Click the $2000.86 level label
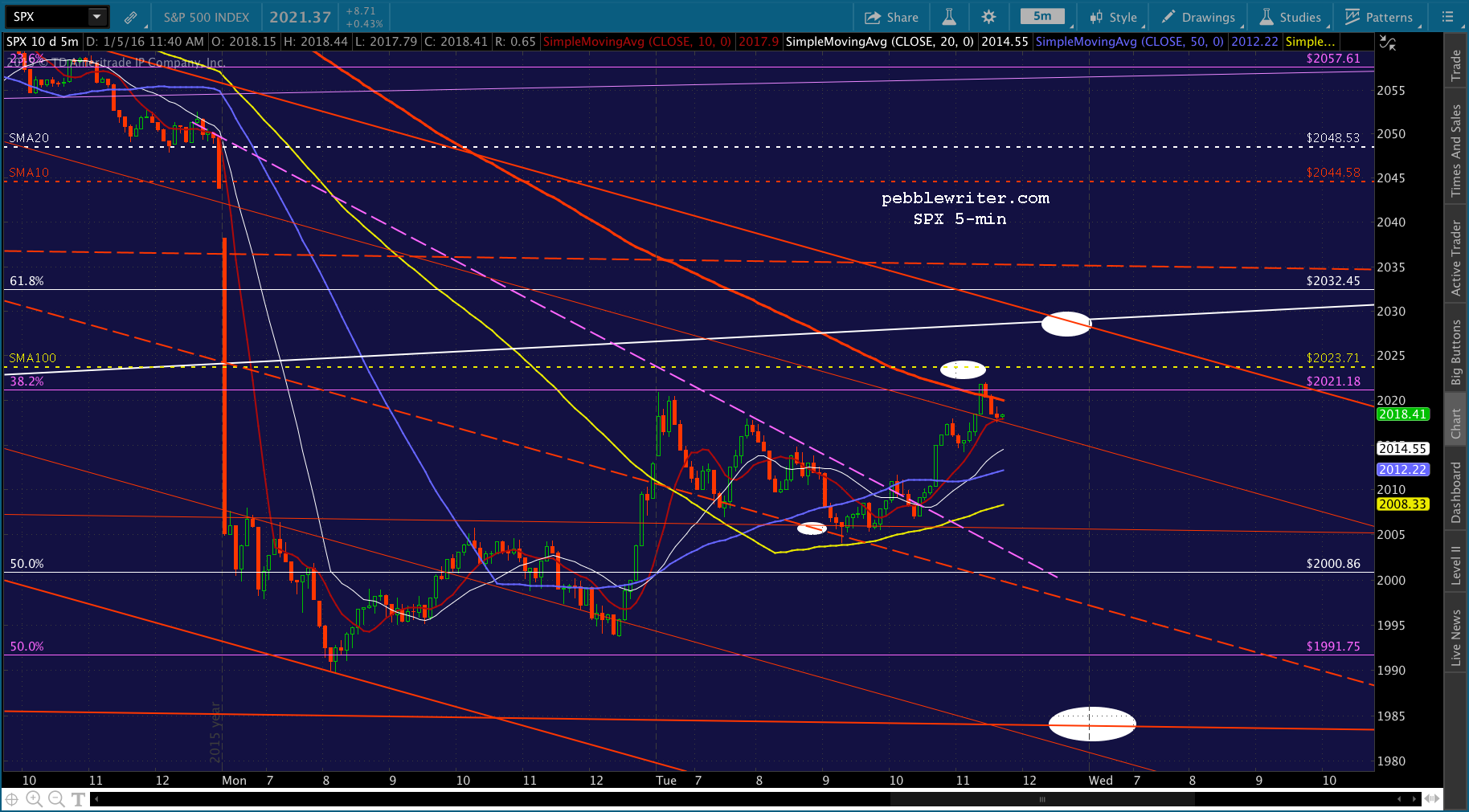This screenshot has height=812, width=1469. click(1333, 564)
